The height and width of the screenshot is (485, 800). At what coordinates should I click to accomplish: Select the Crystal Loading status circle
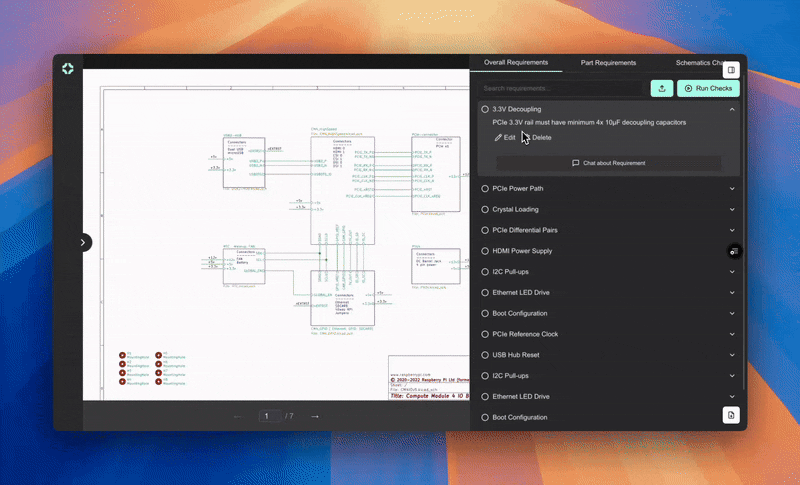(x=485, y=209)
